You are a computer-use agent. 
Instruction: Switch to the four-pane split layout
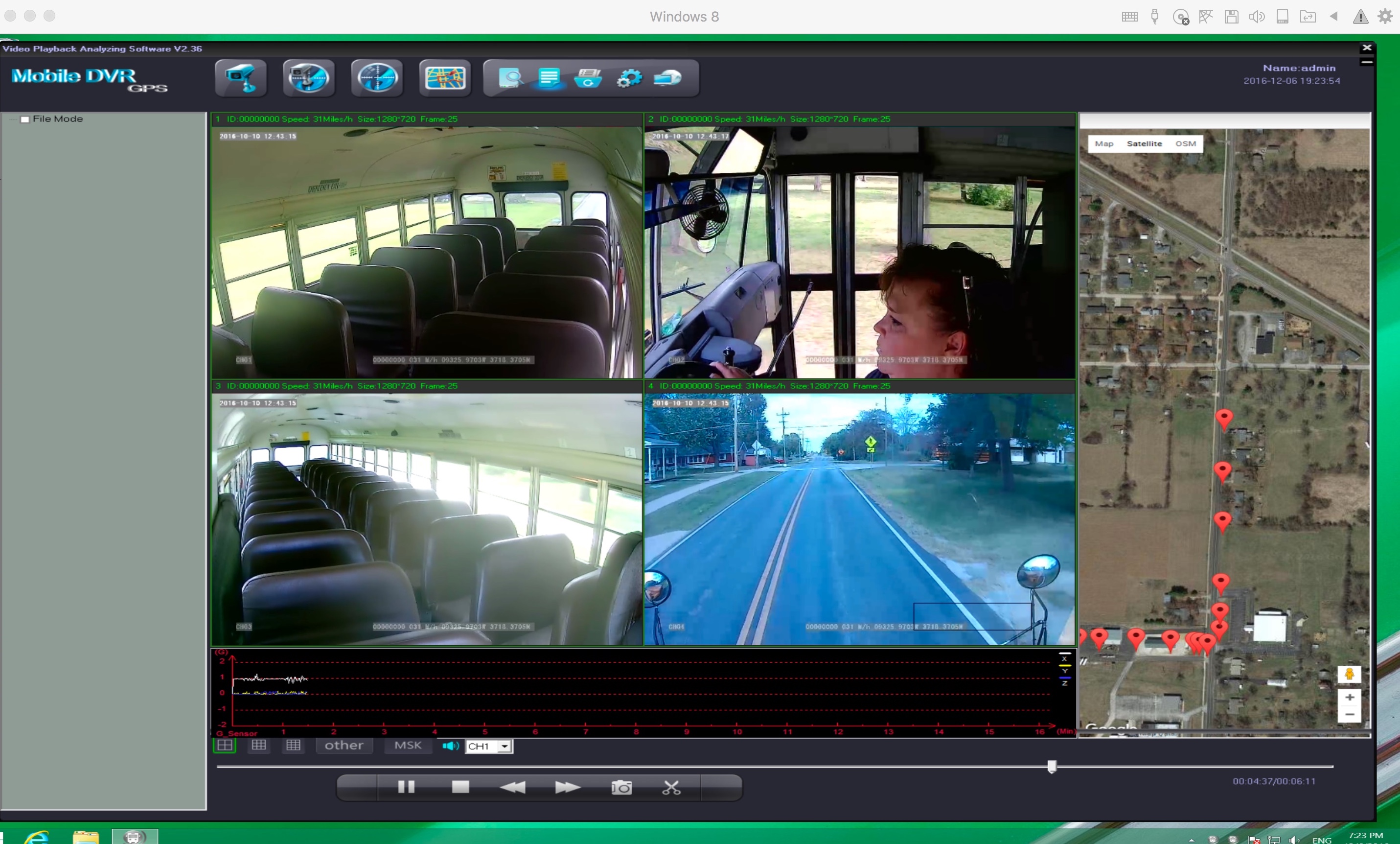pos(225,745)
